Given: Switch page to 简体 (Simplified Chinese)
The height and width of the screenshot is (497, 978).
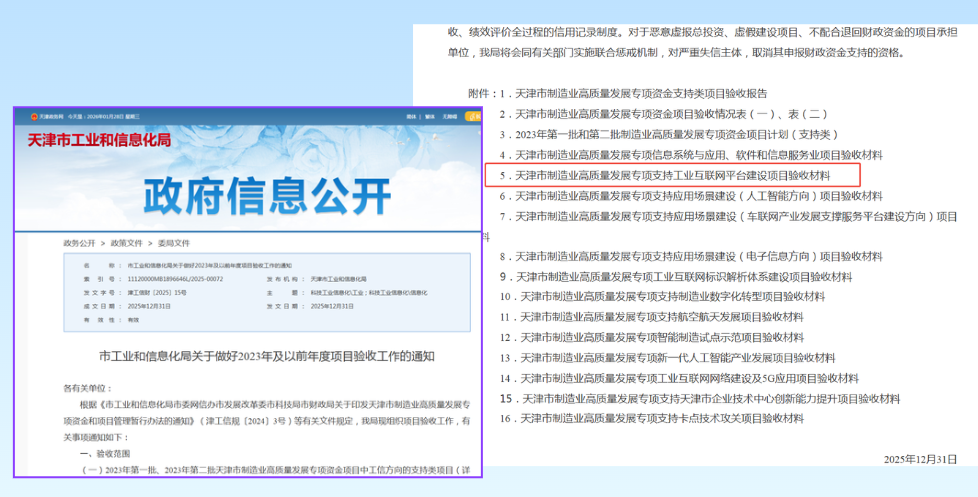Looking at the screenshot, I should pos(411,118).
